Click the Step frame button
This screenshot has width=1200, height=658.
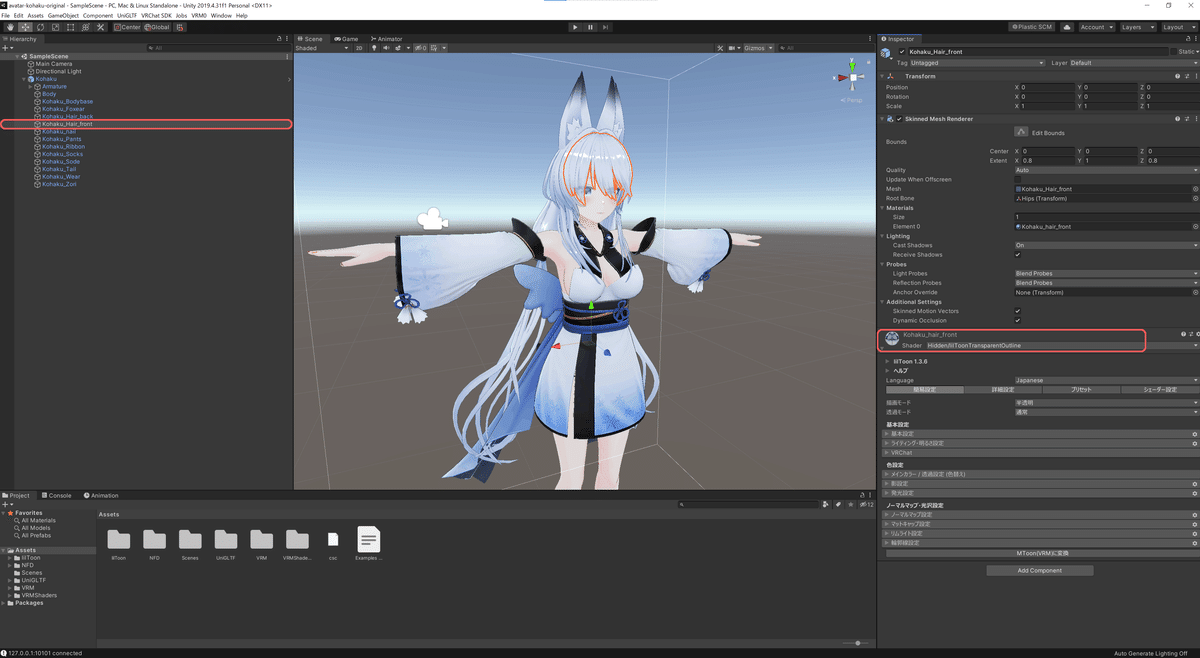point(606,27)
